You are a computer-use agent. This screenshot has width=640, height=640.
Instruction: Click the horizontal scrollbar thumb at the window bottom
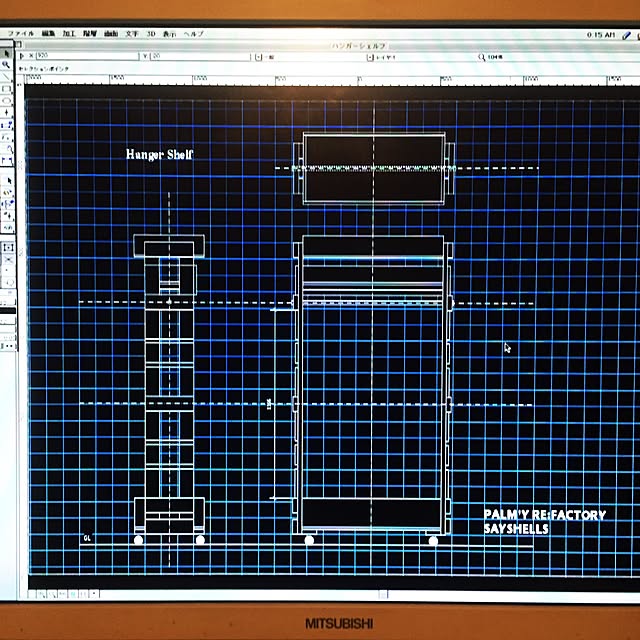382,595
